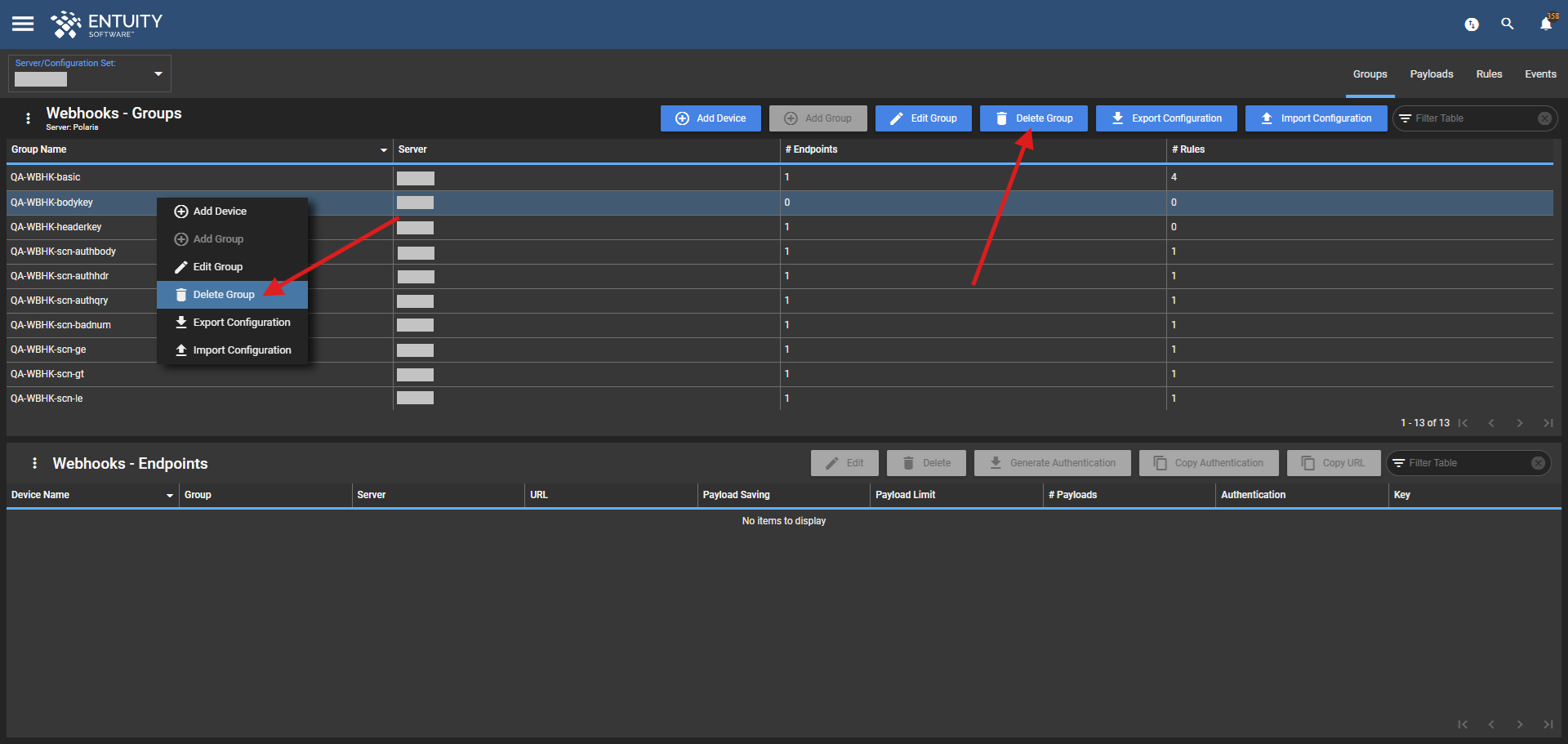
Task: Click the Export Configuration toolbar button
Action: click(1166, 118)
